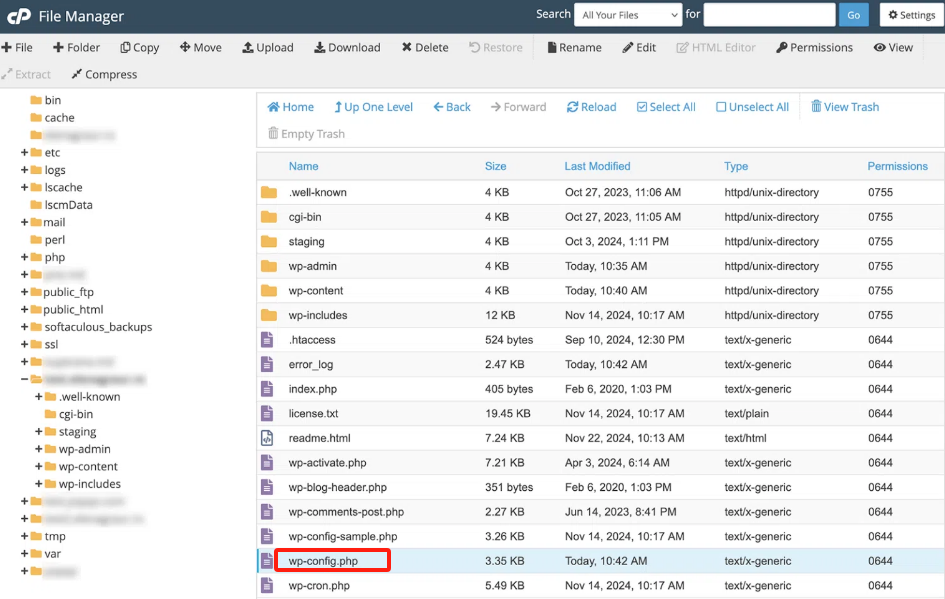Sort files by Last Modified column
This screenshot has width=945, height=599.
point(597,166)
